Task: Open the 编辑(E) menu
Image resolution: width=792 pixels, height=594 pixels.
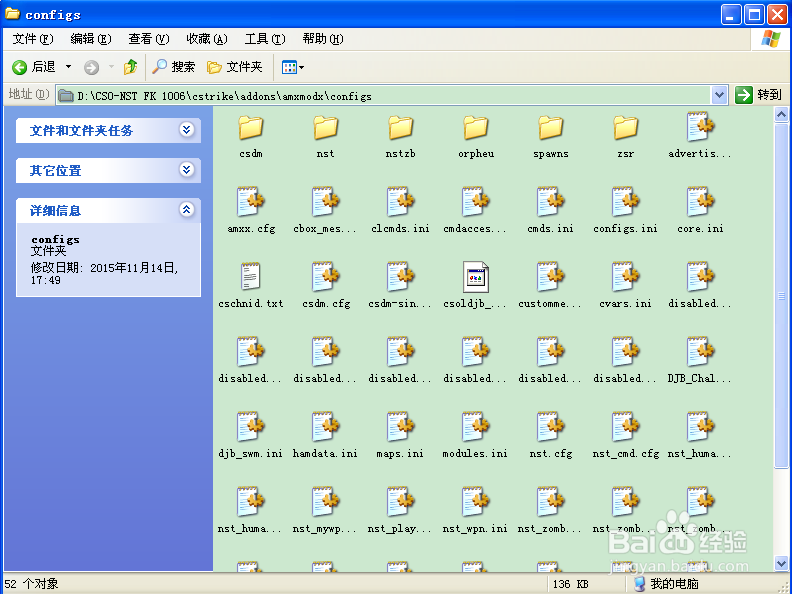Action: 91,39
